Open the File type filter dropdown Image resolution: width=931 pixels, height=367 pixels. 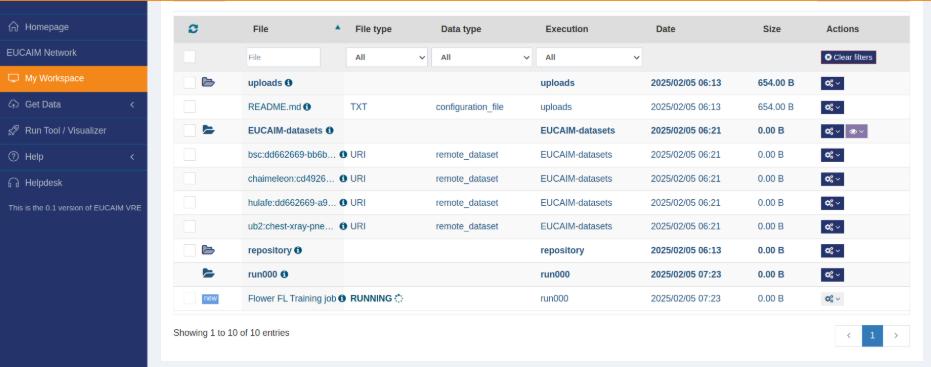(x=387, y=58)
